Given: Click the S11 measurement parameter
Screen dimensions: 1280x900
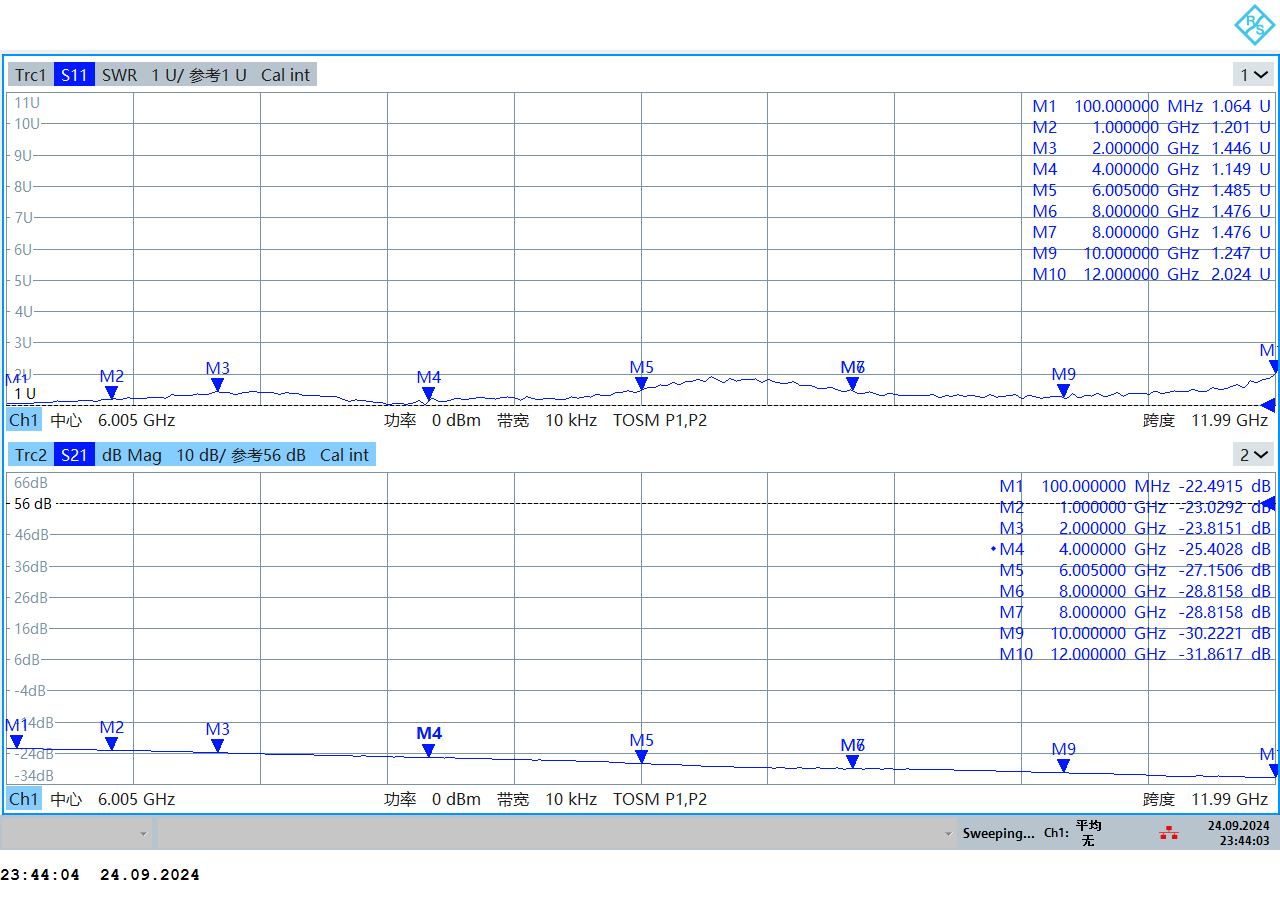Looking at the screenshot, I should pos(74,75).
